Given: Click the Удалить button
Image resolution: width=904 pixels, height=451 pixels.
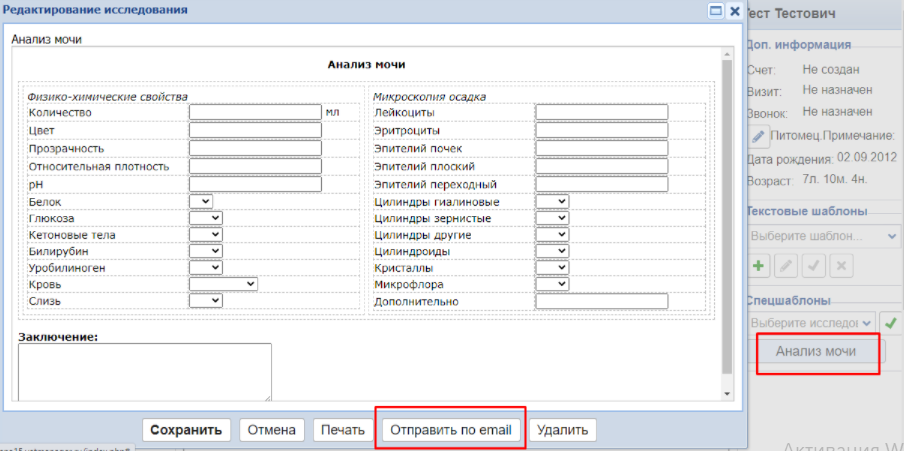Looking at the screenshot, I should click(563, 430).
